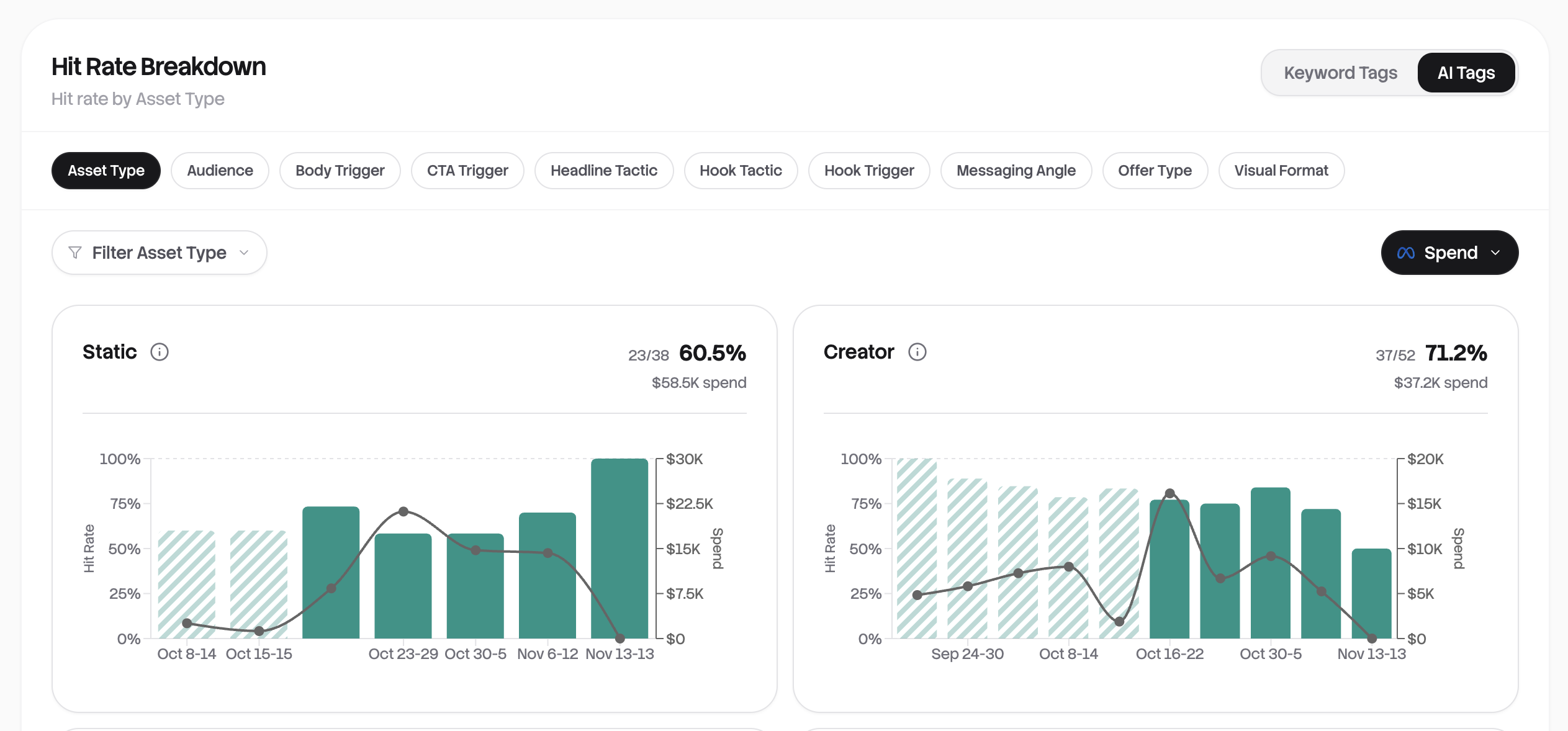Open the Spend metric dropdown
Image resolution: width=1568 pixels, height=731 pixels.
pos(1449,253)
